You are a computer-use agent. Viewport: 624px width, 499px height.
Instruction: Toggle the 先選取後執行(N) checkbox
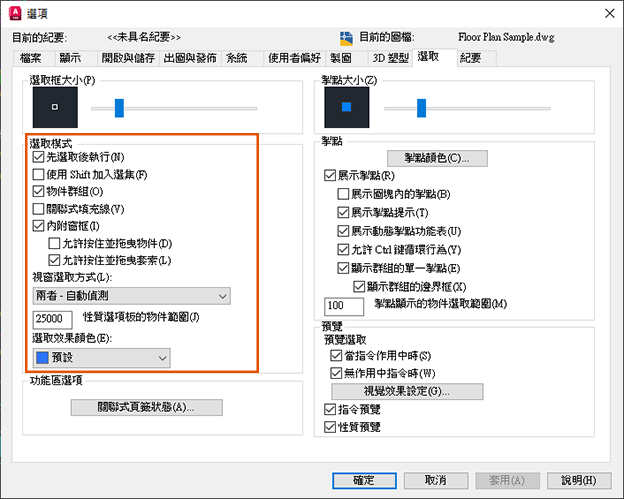pyautogui.click(x=38, y=157)
